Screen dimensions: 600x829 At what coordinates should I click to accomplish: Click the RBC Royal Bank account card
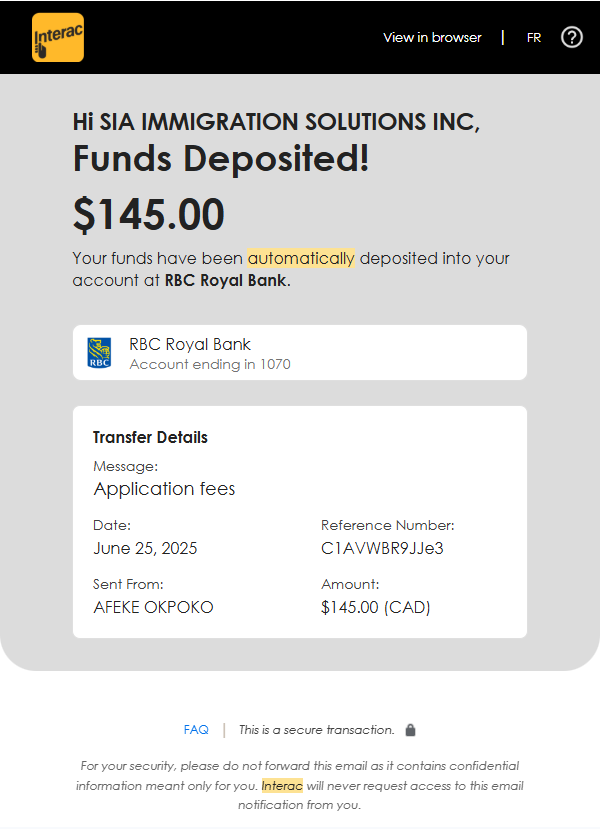point(300,352)
